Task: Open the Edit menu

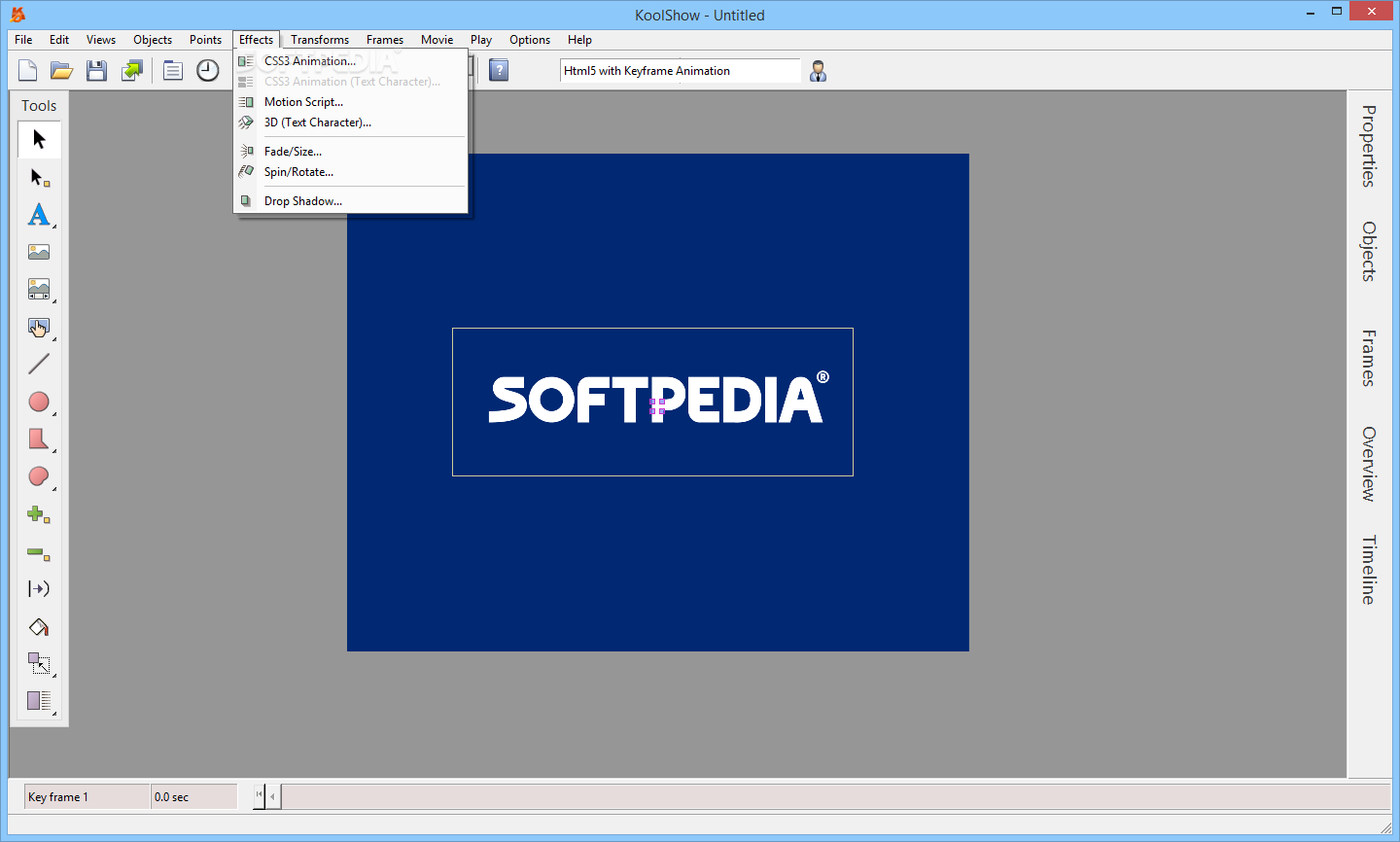Action: coord(59,40)
